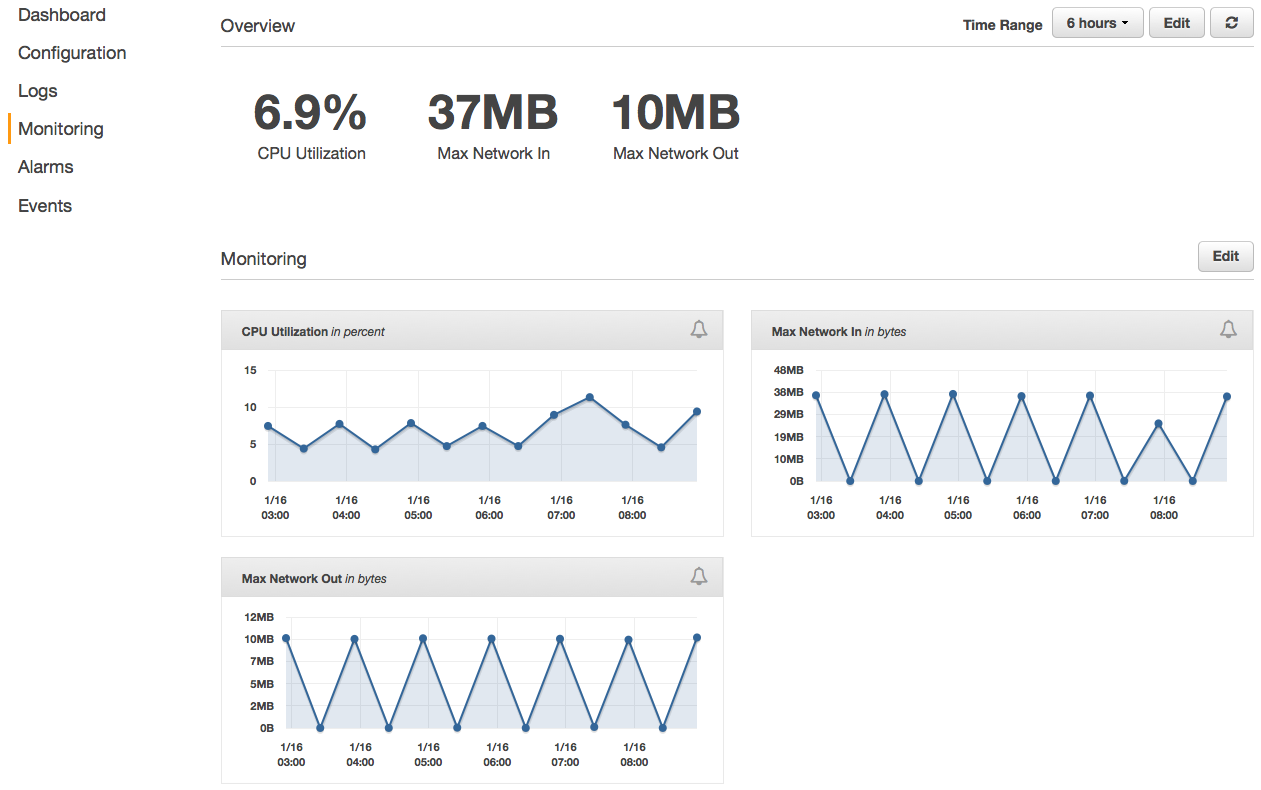Click the 7MB axis label on Max Network Out chart
This screenshot has height=790, width=1261.
[262, 662]
